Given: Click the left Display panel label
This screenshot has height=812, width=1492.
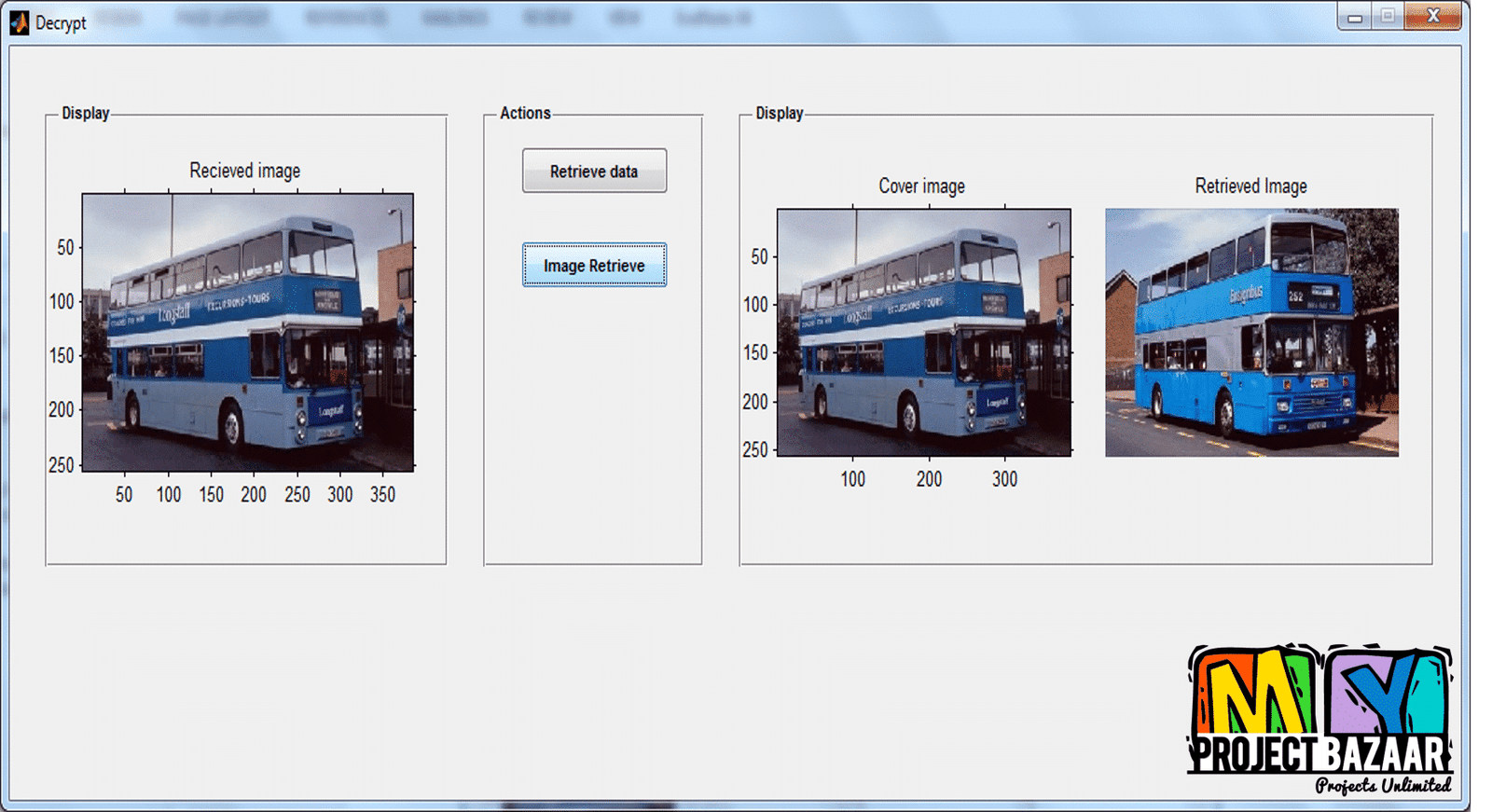Looking at the screenshot, I should click(x=86, y=113).
